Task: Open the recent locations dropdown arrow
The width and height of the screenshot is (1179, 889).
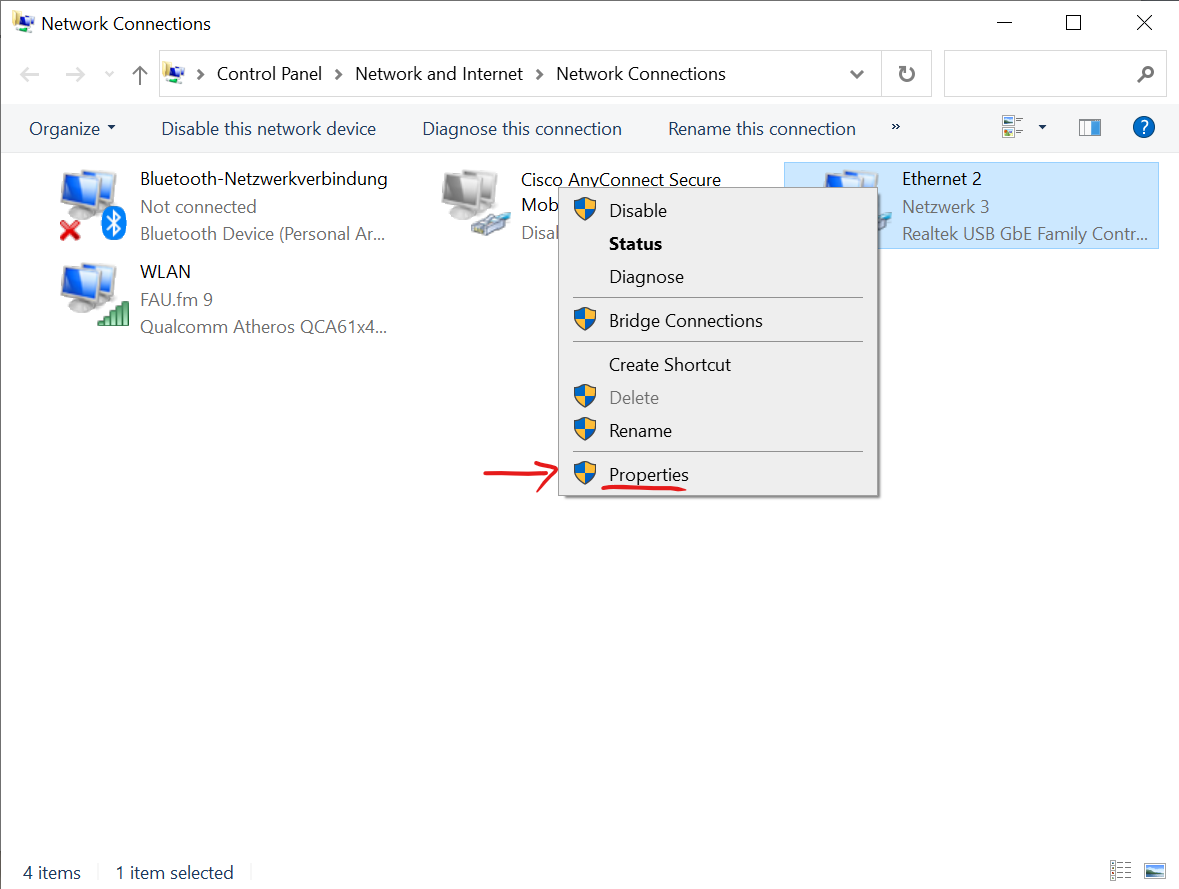Action: 111,75
